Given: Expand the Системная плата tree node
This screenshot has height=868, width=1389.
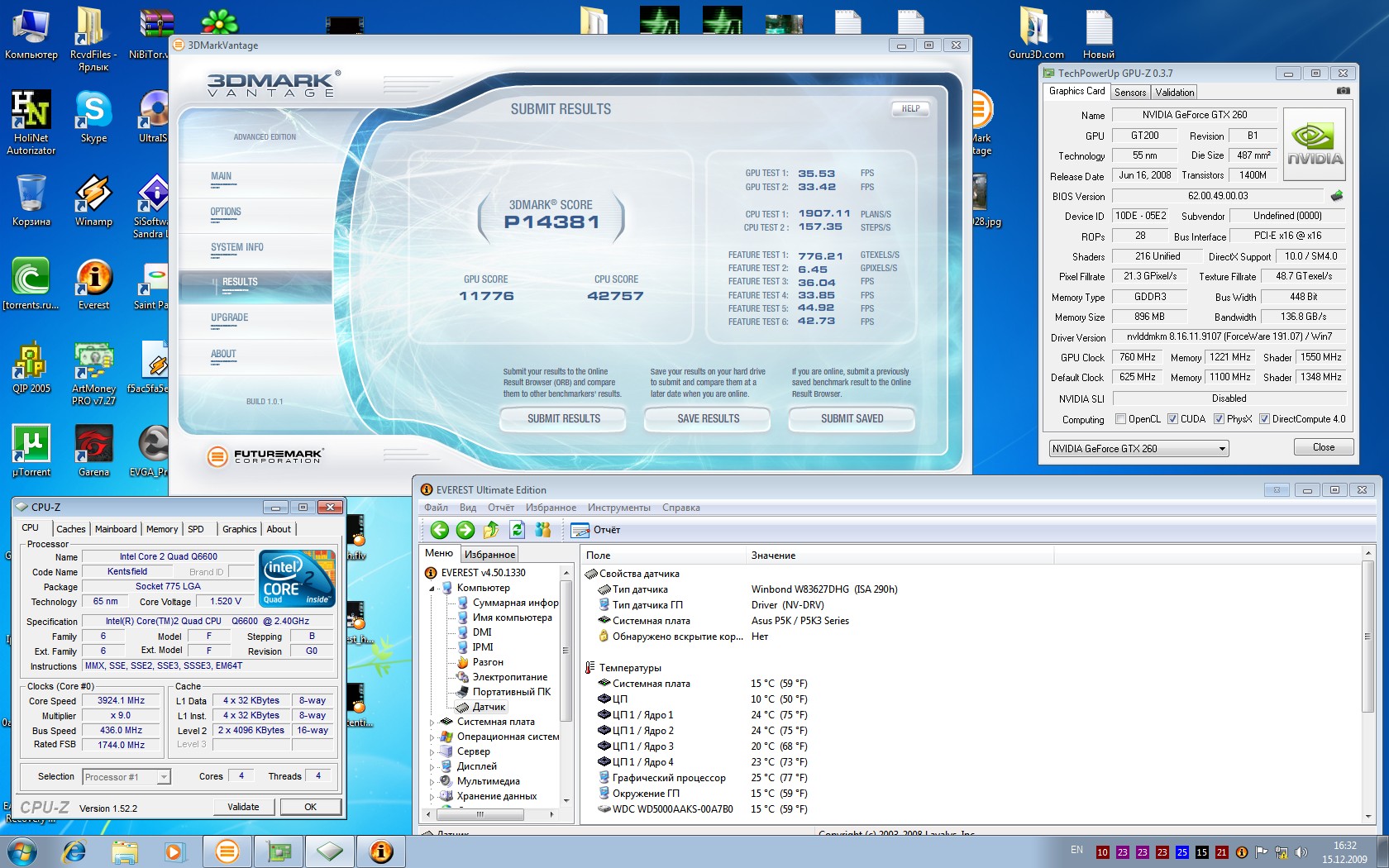Looking at the screenshot, I should coord(432,723).
